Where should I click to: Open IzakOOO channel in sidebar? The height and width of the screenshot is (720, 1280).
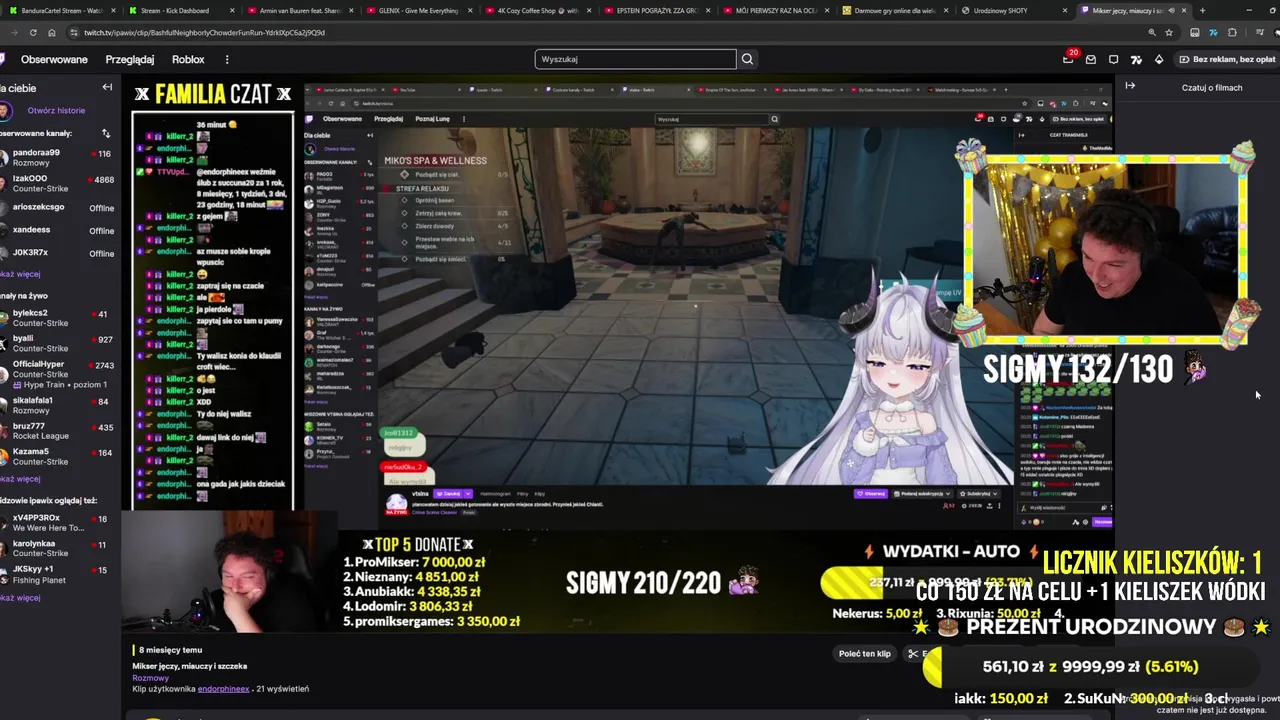[x=60, y=183]
